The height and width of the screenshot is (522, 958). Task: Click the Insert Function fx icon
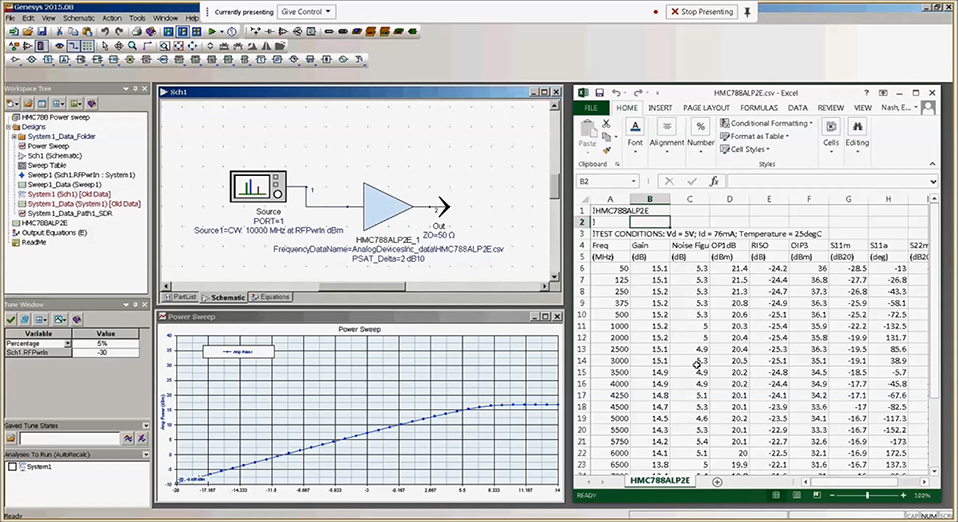pos(714,182)
